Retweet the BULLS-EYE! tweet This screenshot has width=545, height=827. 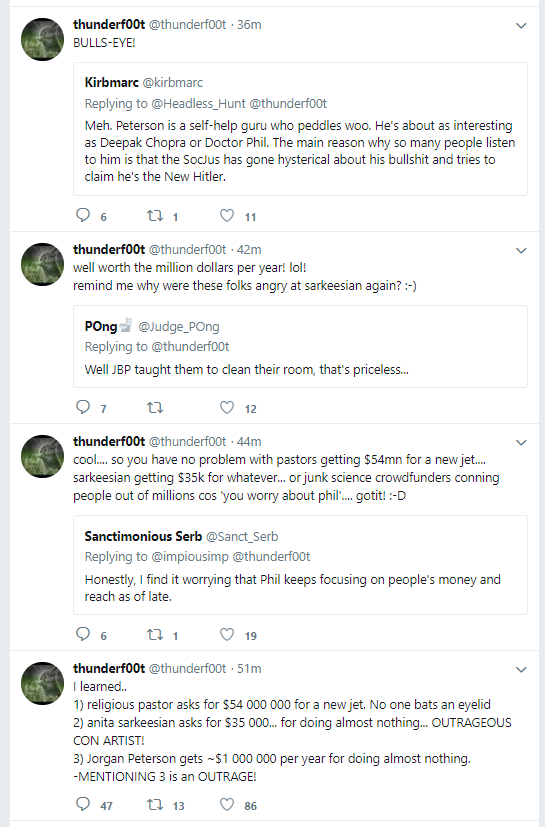pos(155,215)
